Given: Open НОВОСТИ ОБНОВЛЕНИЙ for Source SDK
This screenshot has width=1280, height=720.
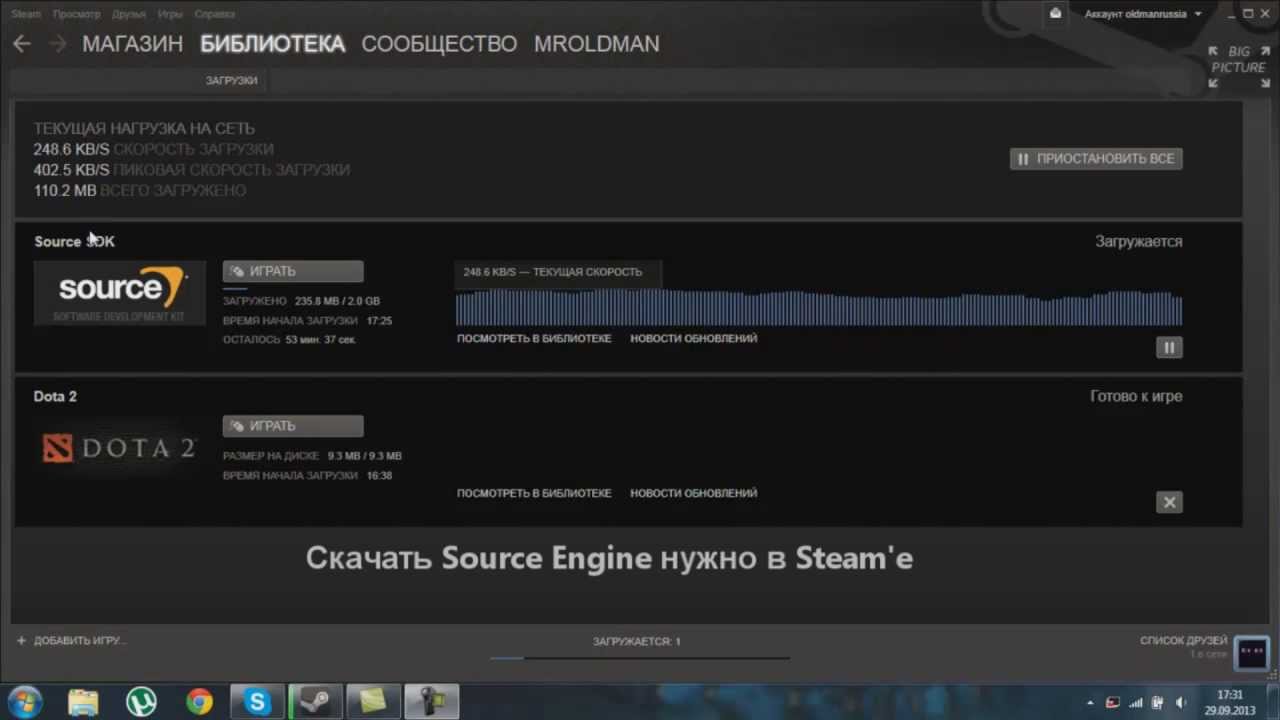Looking at the screenshot, I should (693, 338).
